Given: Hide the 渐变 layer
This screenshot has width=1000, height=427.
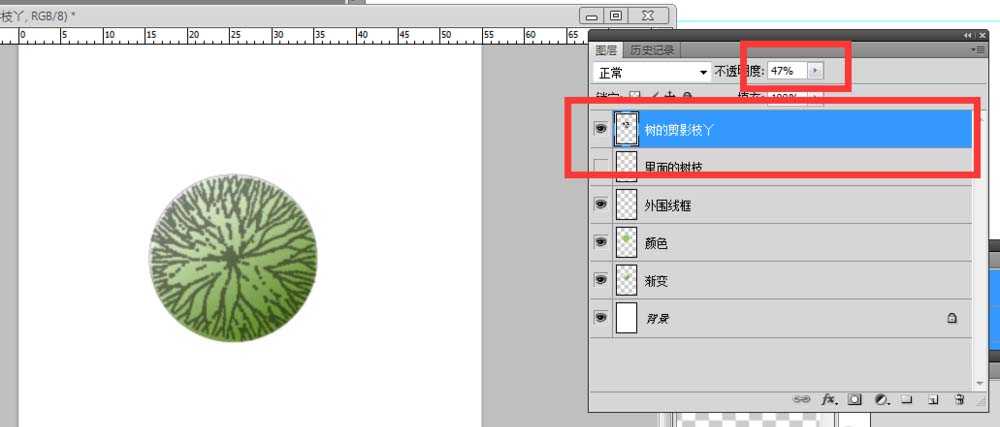Looking at the screenshot, I should pyautogui.click(x=600, y=279).
